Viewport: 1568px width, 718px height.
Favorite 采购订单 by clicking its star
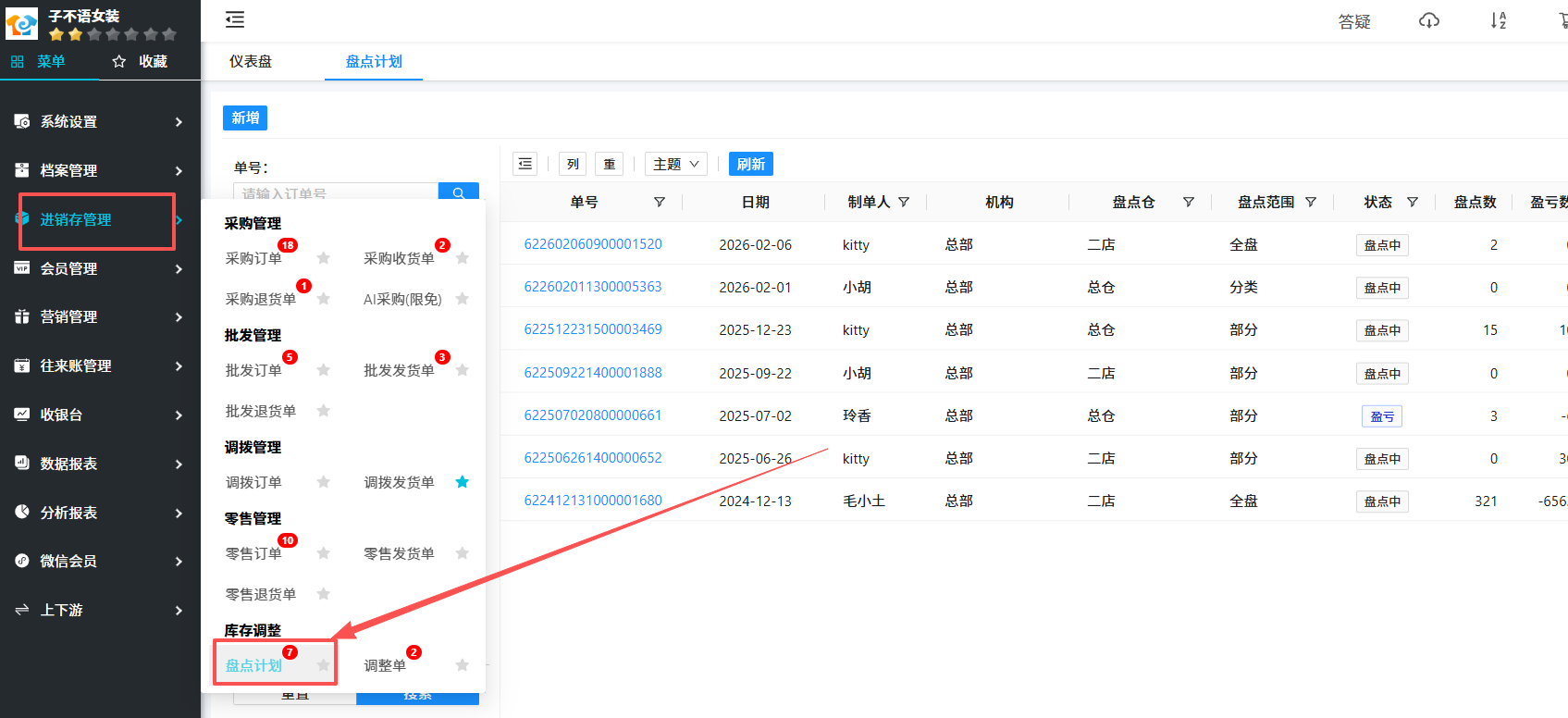[x=324, y=258]
